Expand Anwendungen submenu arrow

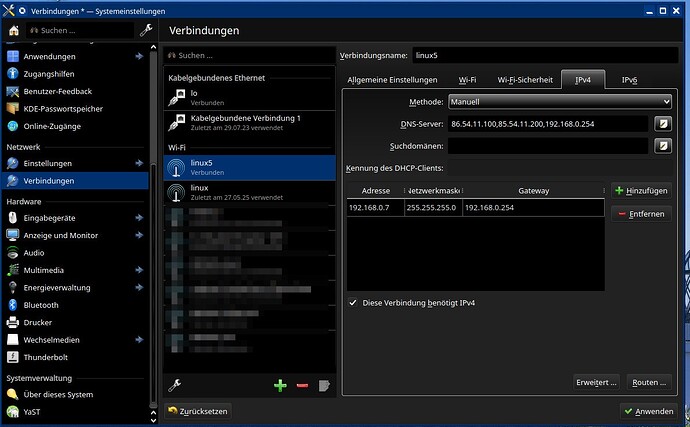[x=139, y=56]
